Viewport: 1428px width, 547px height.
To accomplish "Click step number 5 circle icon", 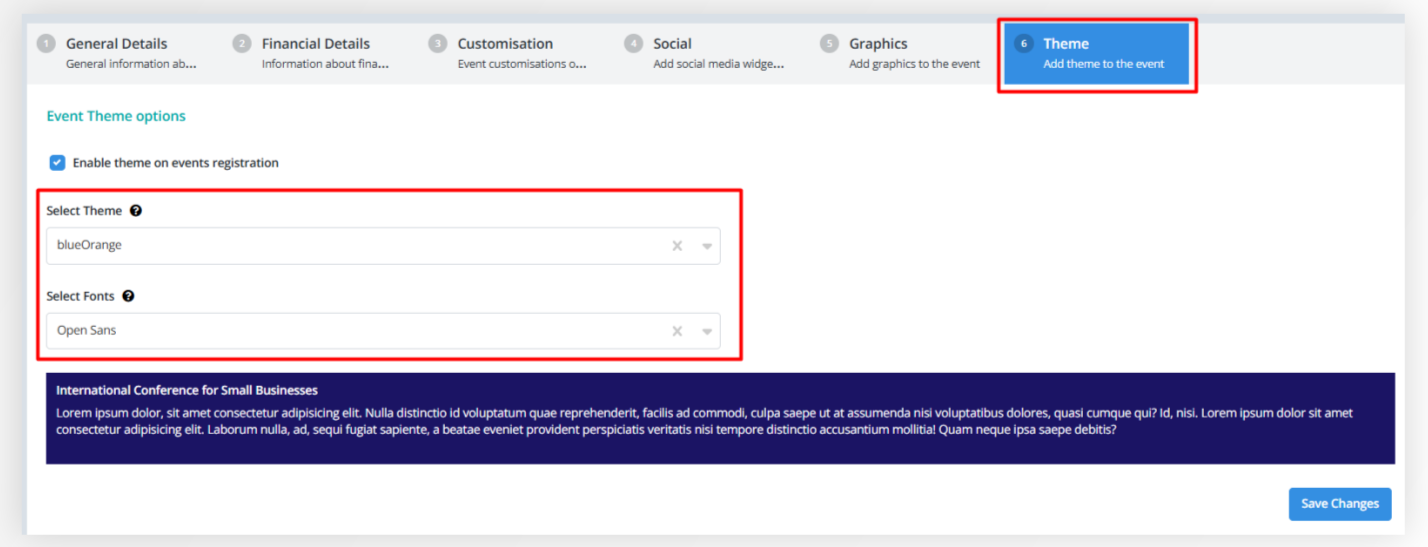I will [829, 44].
